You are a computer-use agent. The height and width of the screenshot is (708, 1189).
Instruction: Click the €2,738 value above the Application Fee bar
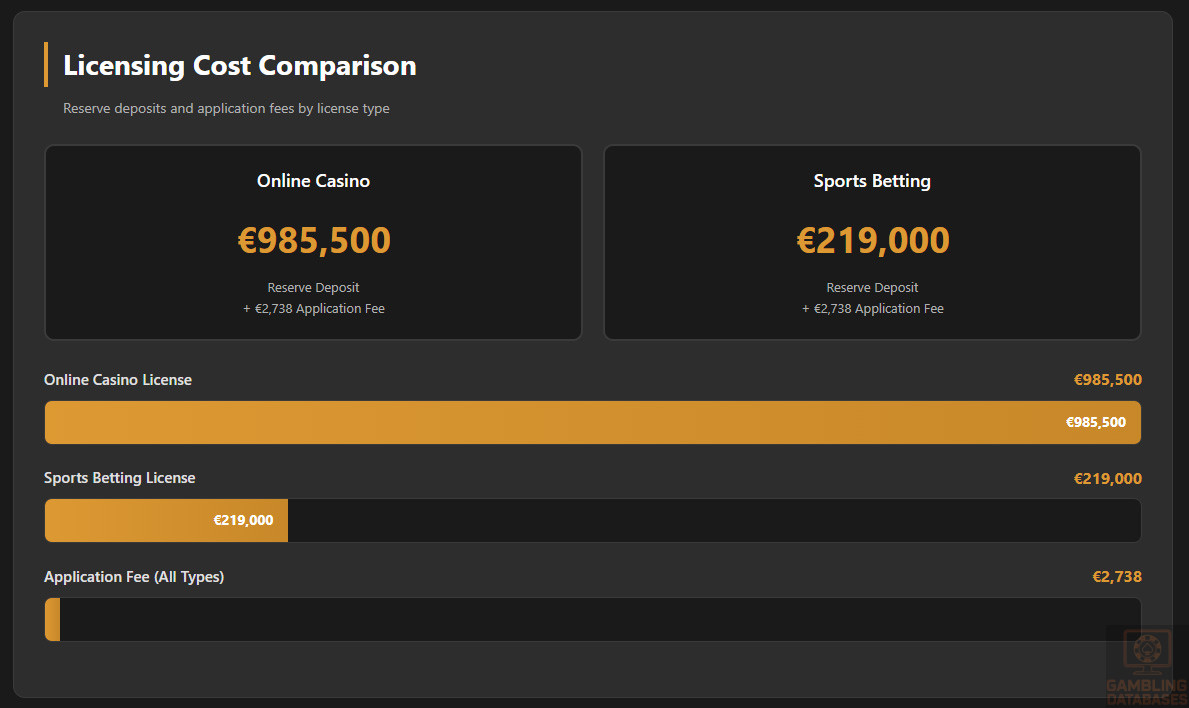1116,577
